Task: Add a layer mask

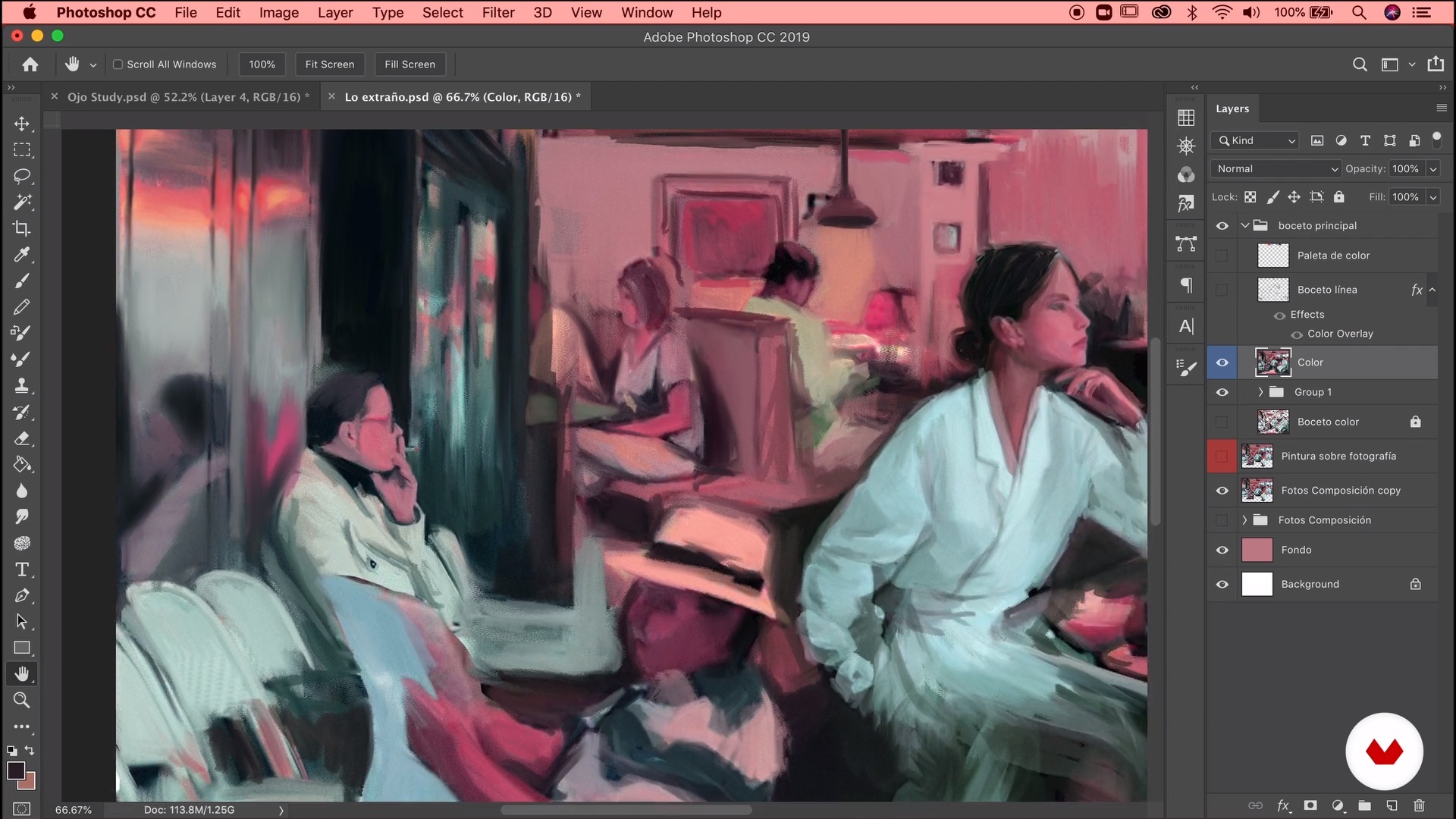Action: 1310,805
